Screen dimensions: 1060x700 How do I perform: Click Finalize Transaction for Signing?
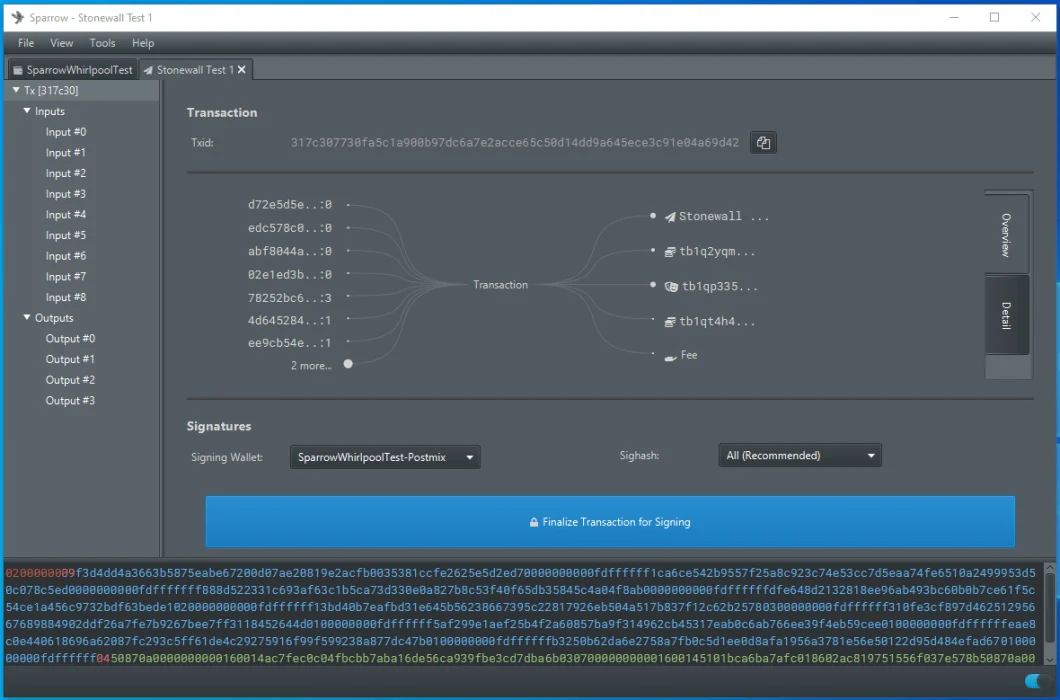(610, 522)
